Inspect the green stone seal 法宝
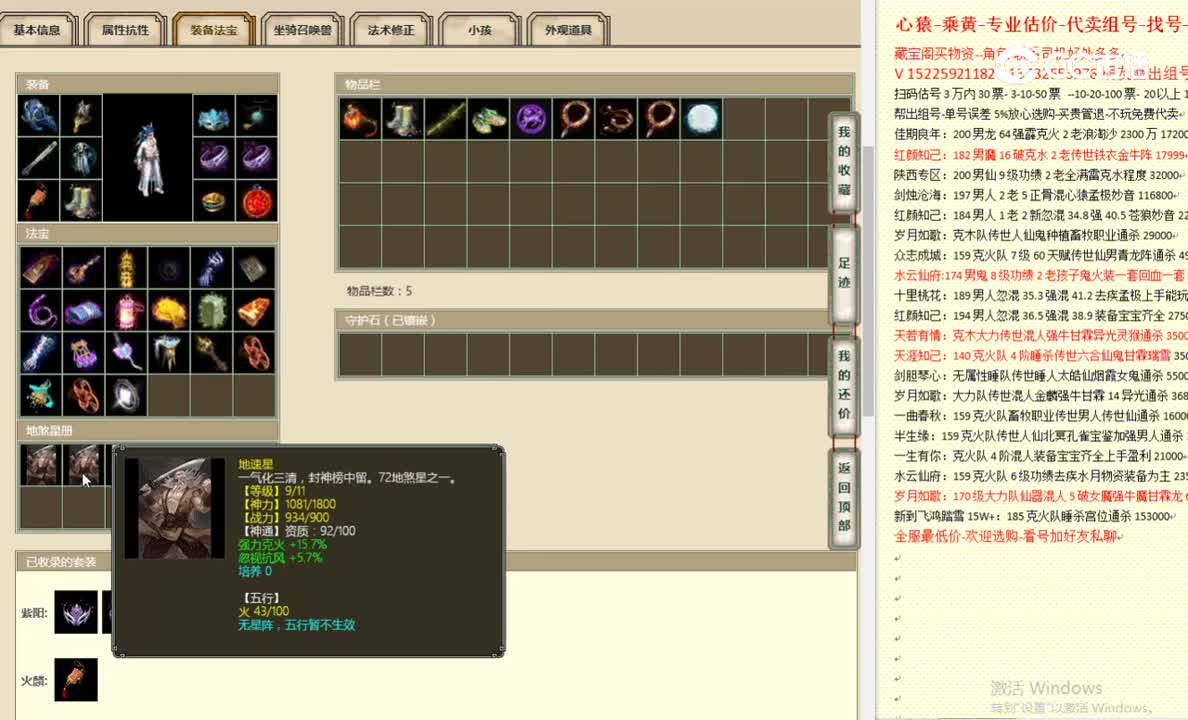 pyautogui.click(x=211, y=310)
